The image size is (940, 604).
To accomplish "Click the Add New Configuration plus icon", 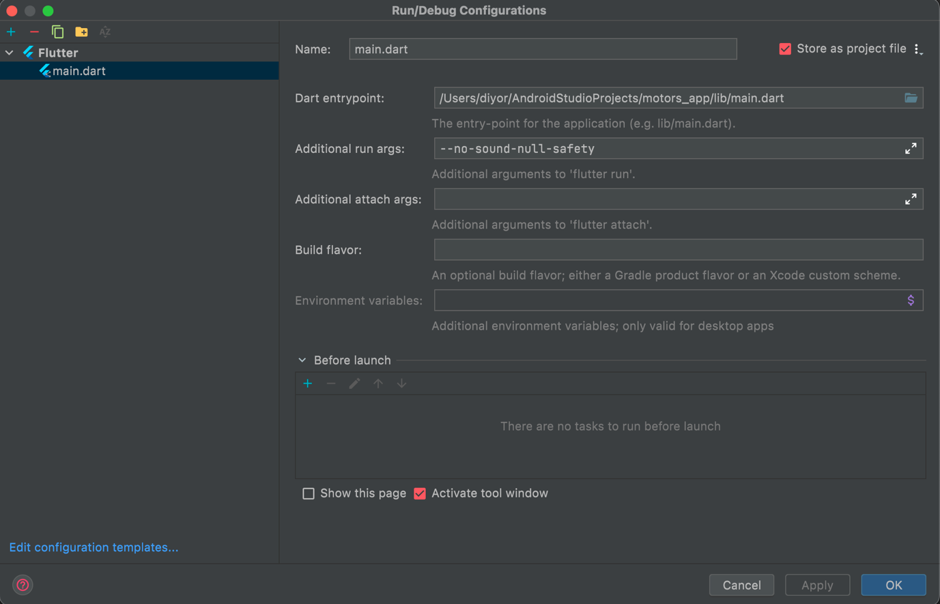I will [11, 32].
